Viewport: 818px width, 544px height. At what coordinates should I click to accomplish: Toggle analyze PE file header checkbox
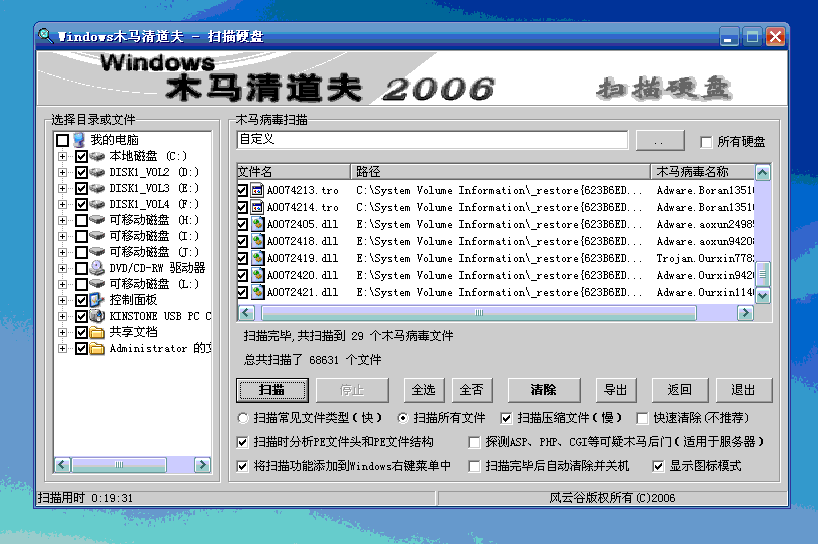pyautogui.click(x=242, y=442)
